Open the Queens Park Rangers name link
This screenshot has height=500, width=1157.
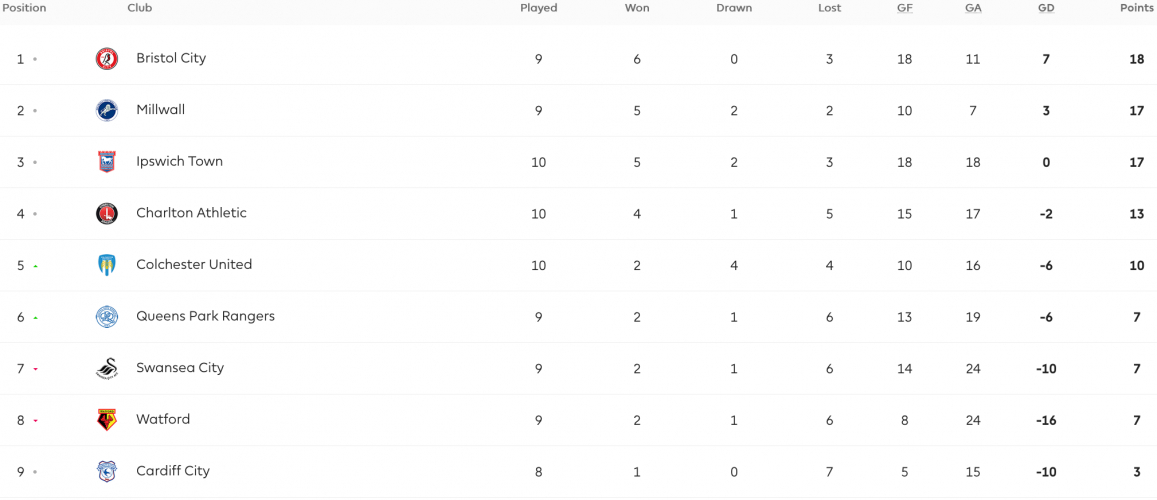pos(205,316)
